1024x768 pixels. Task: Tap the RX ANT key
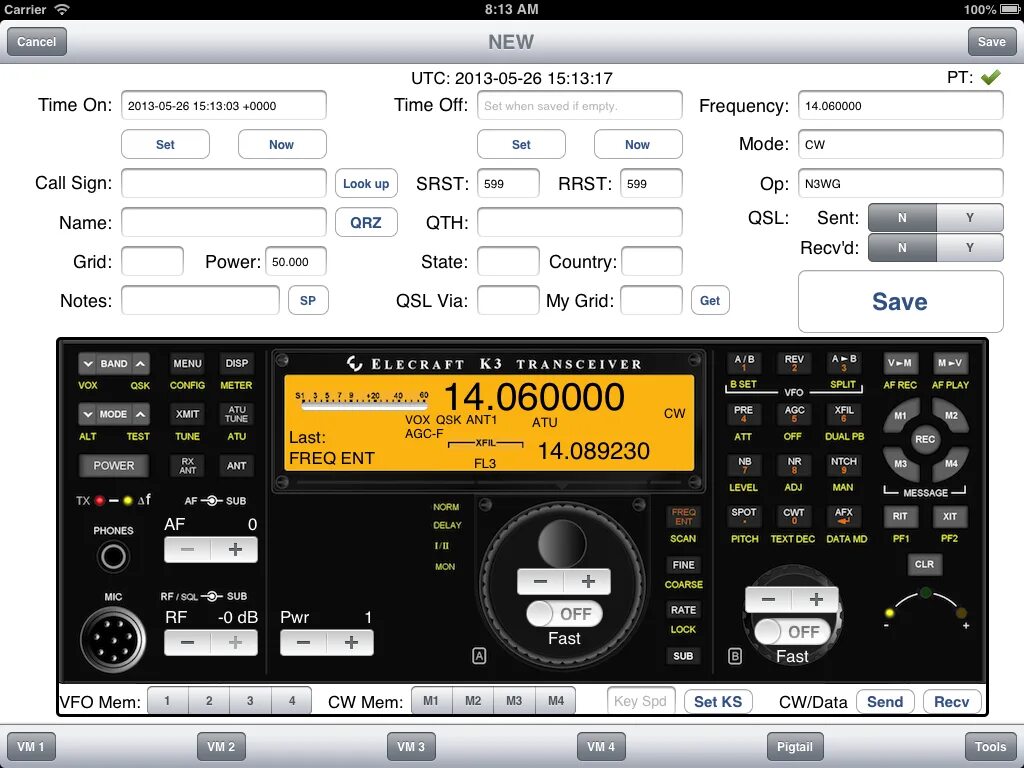[187, 466]
